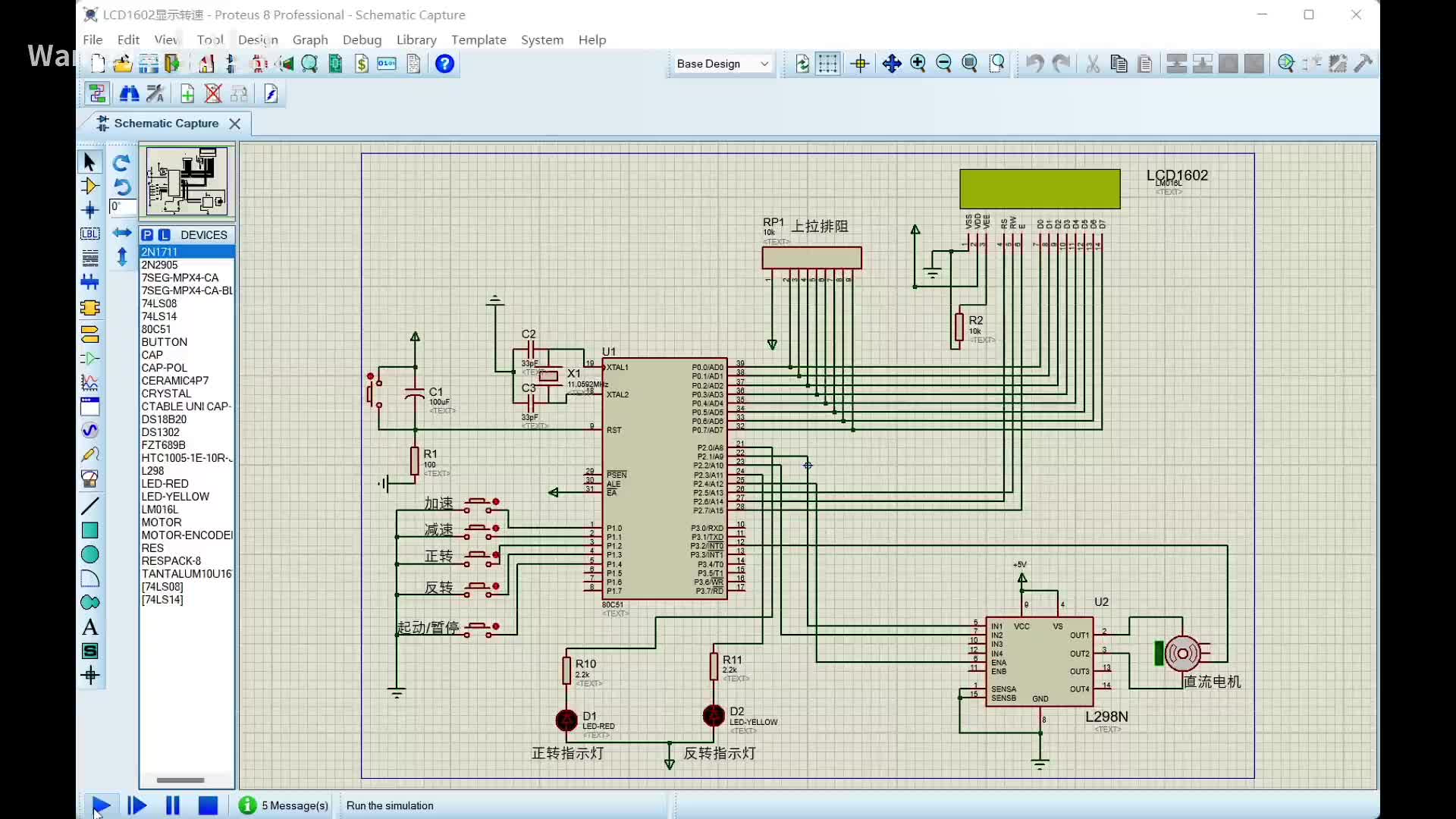1456x819 pixels.
Task: Select the 2D Graphics Text tool
Action: [89, 627]
